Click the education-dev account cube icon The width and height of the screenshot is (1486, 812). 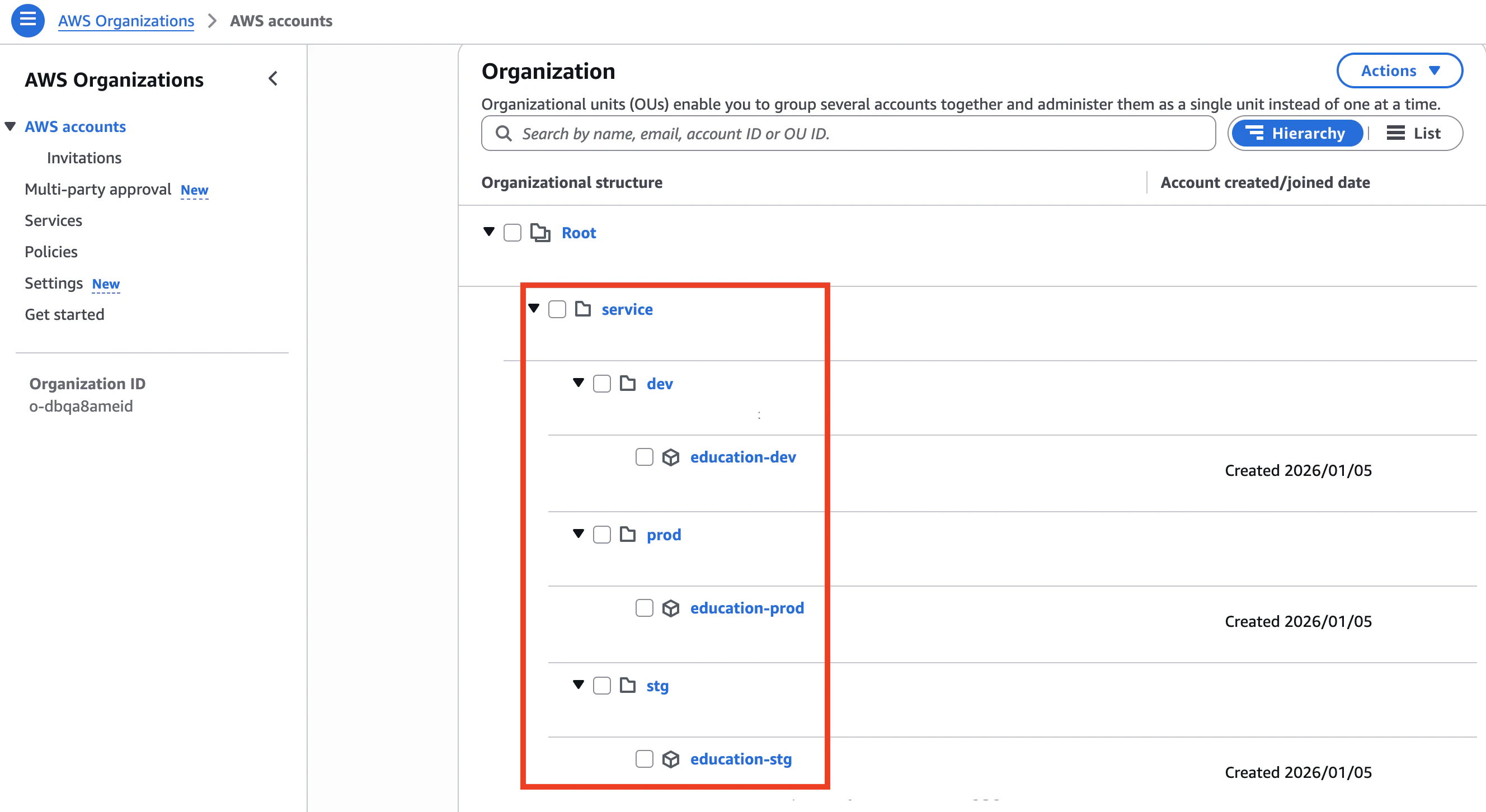pyautogui.click(x=670, y=457)
